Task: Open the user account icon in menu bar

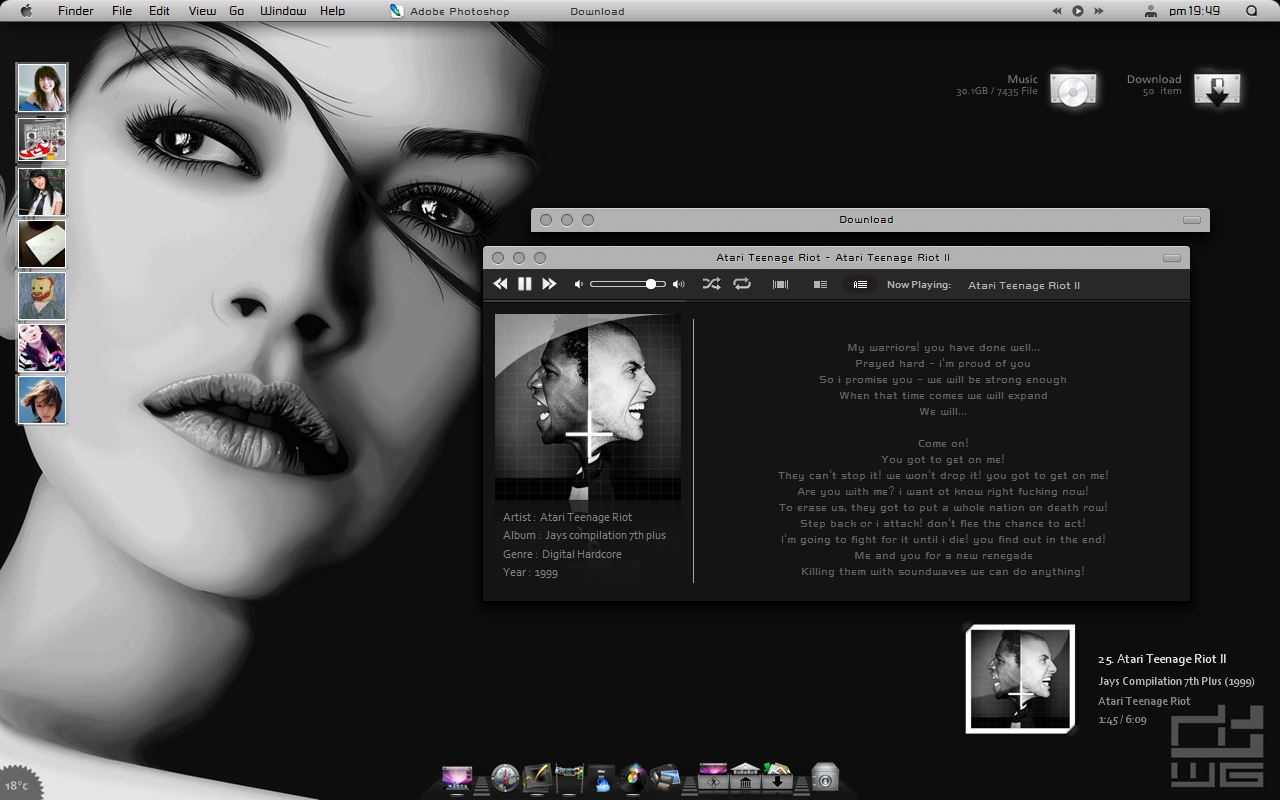Action: pos(1151,11)
